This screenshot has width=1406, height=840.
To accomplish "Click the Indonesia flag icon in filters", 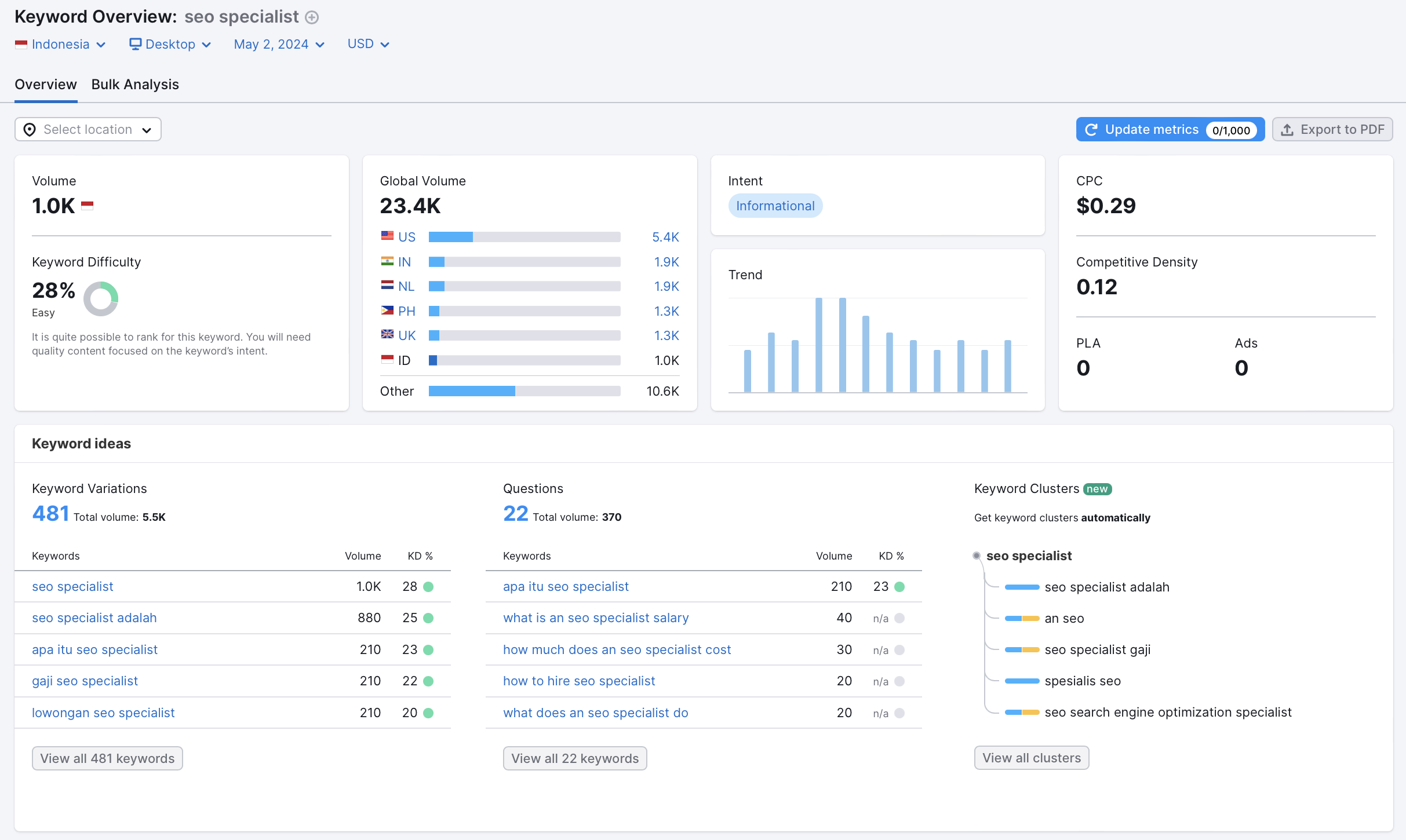I will (x=21, y=45).
